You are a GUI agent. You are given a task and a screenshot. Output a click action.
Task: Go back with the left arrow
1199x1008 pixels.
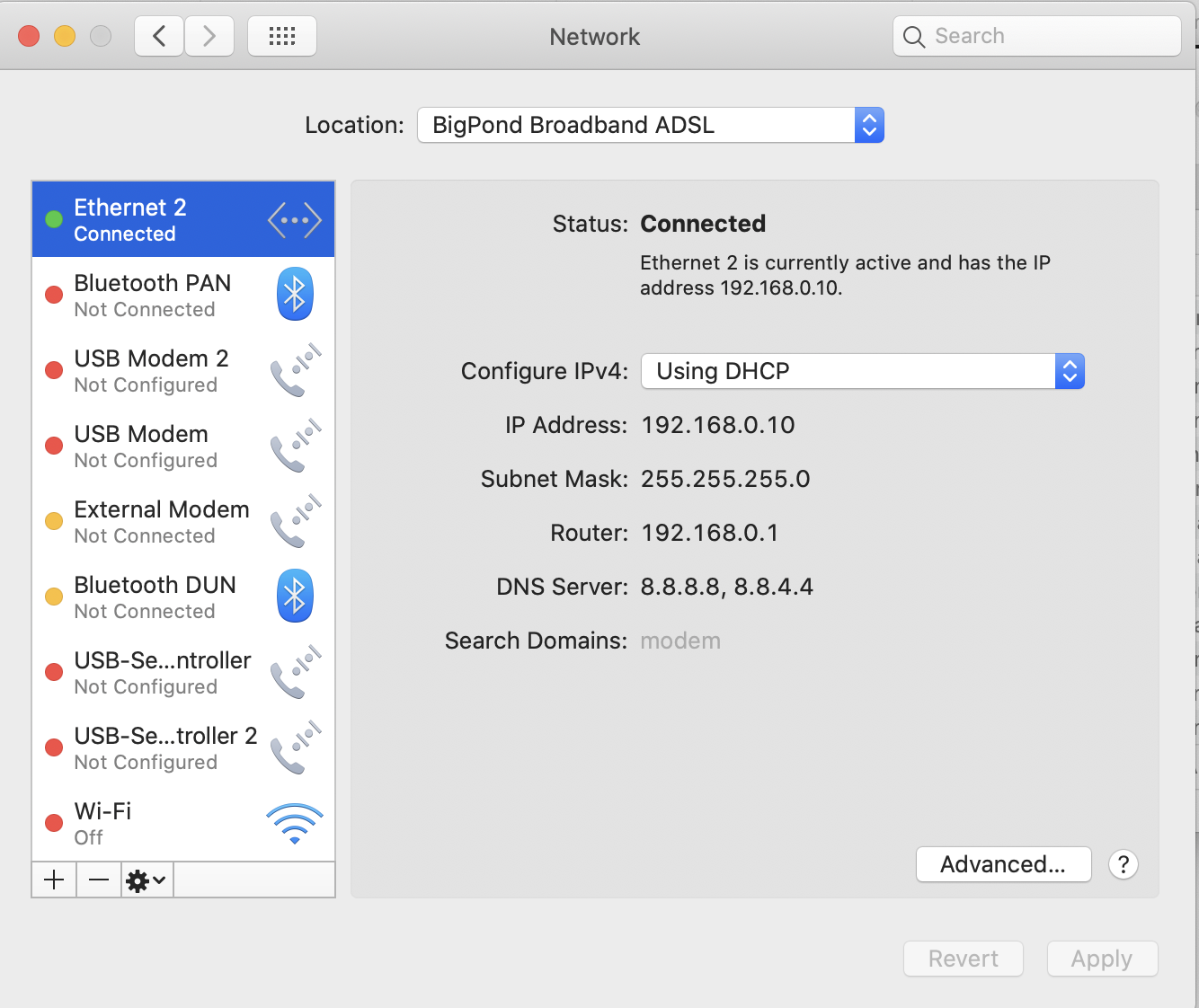(160, 36)
